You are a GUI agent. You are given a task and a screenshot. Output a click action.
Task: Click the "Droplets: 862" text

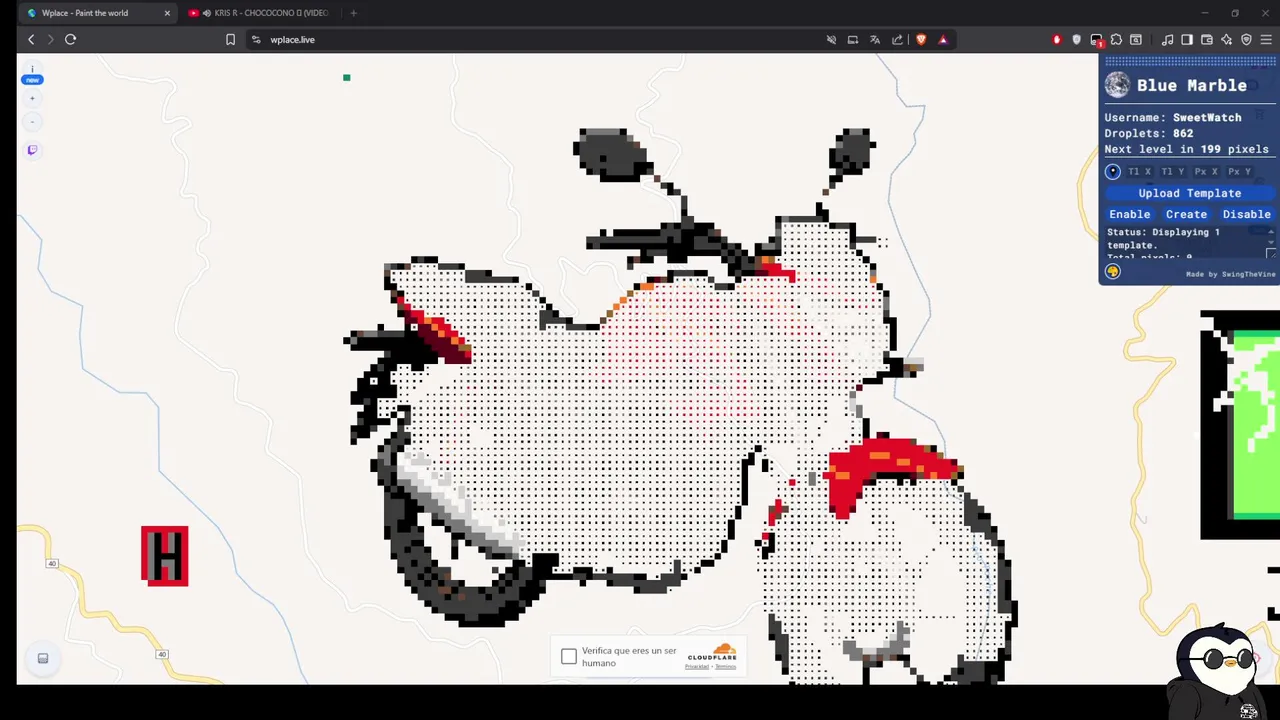[x=1149, y=133]
